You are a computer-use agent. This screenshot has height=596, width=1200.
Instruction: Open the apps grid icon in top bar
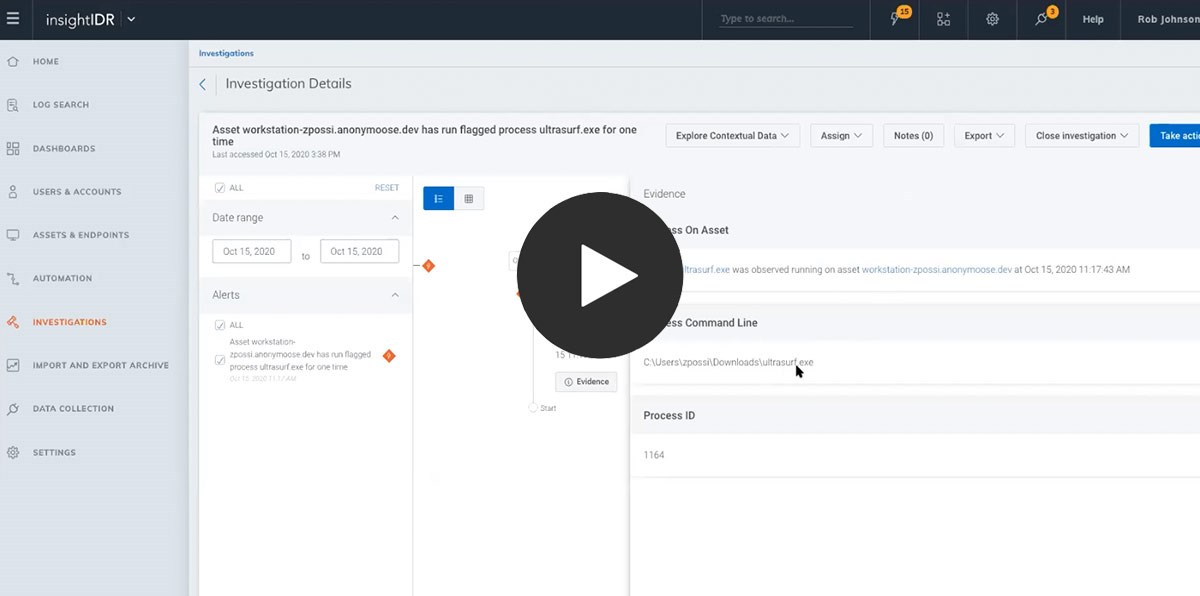click(x=943, y=19)
